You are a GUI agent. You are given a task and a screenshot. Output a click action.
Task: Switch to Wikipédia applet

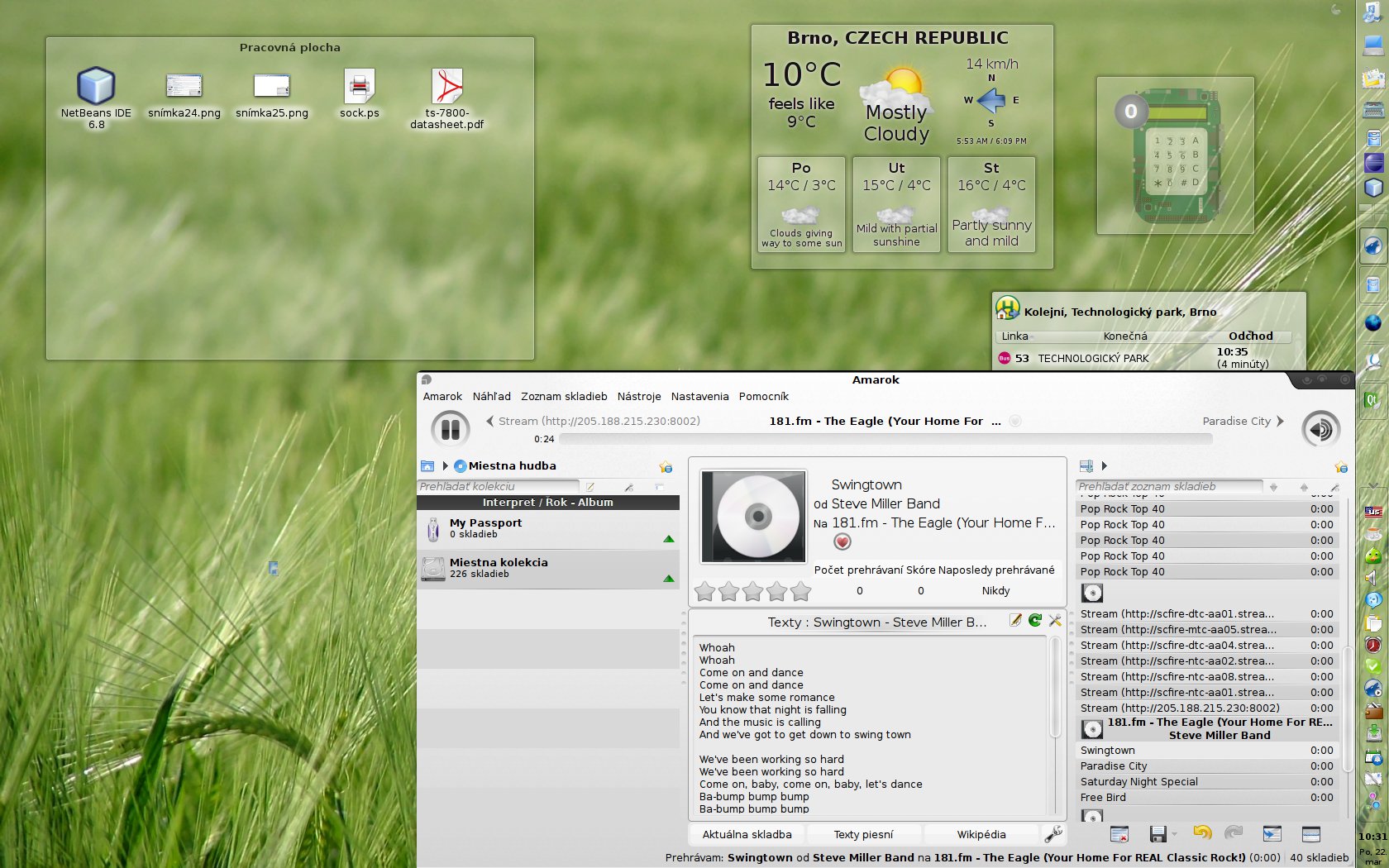pyautogui.click(x=981, y=834)
